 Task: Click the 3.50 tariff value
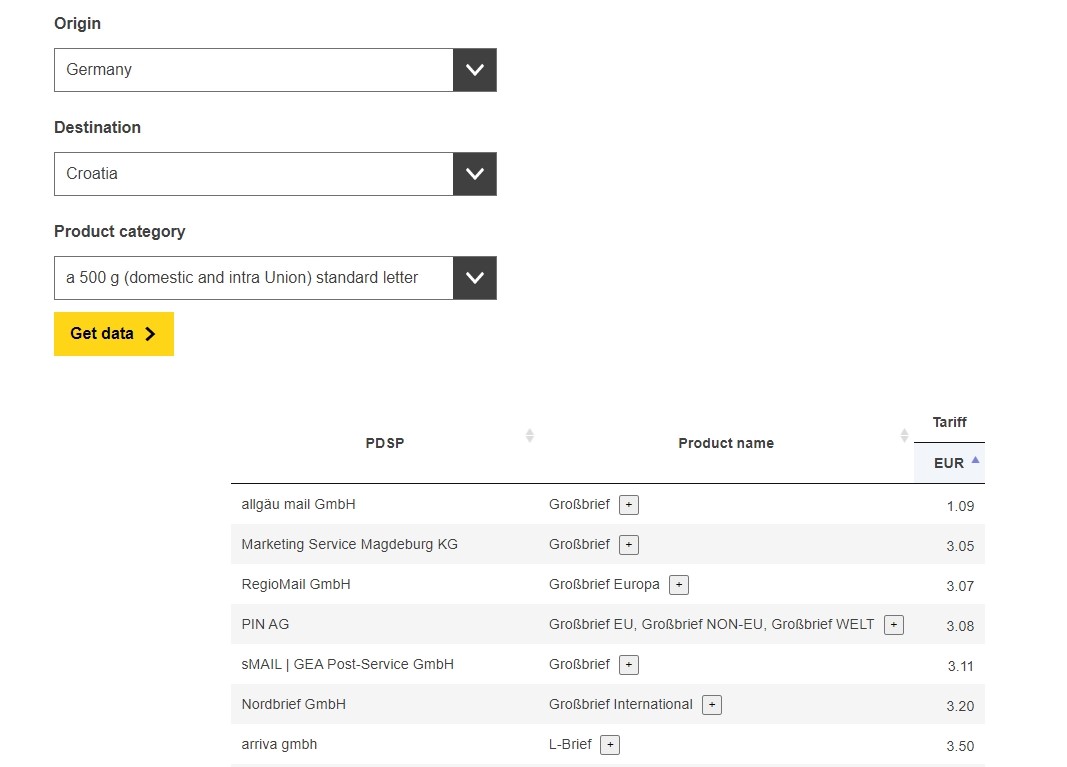click(x=960, y=747)
